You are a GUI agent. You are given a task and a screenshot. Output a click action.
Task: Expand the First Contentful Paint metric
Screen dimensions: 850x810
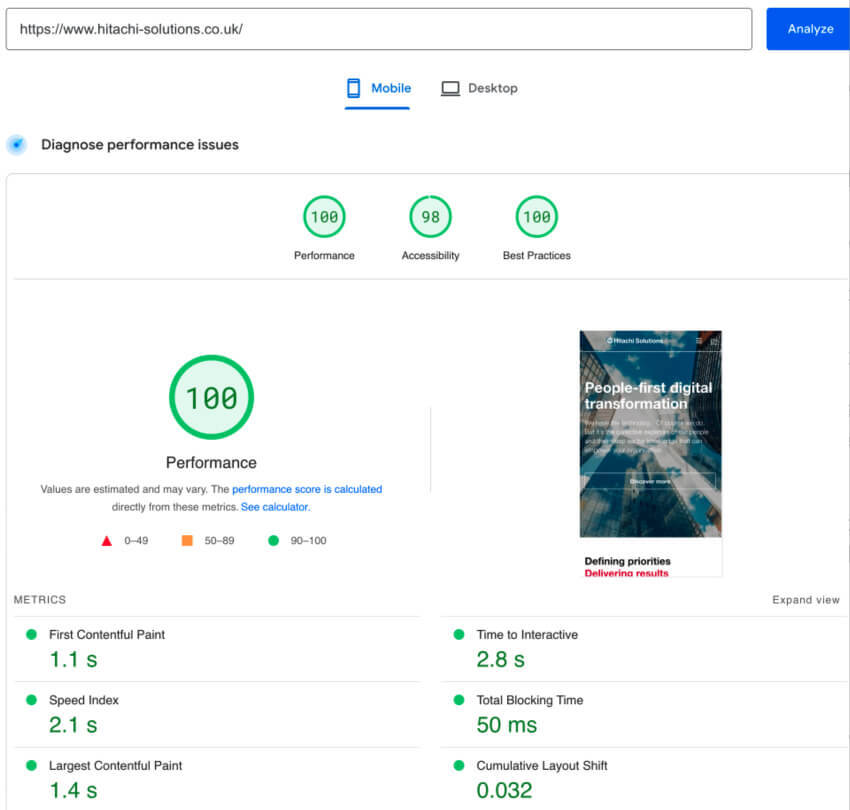coord(107,635)
